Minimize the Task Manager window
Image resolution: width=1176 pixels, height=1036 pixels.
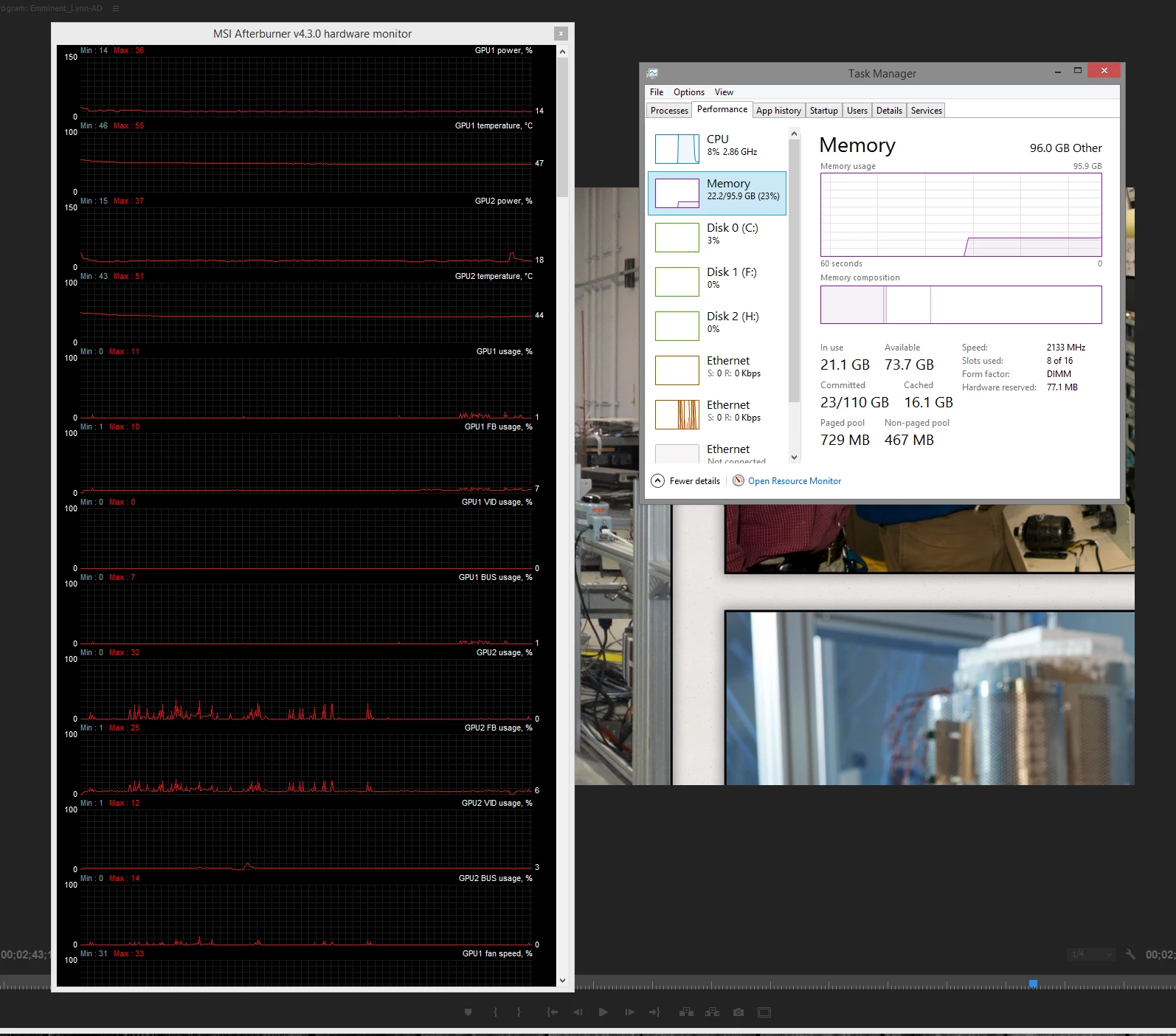(x=1058, y=71)
